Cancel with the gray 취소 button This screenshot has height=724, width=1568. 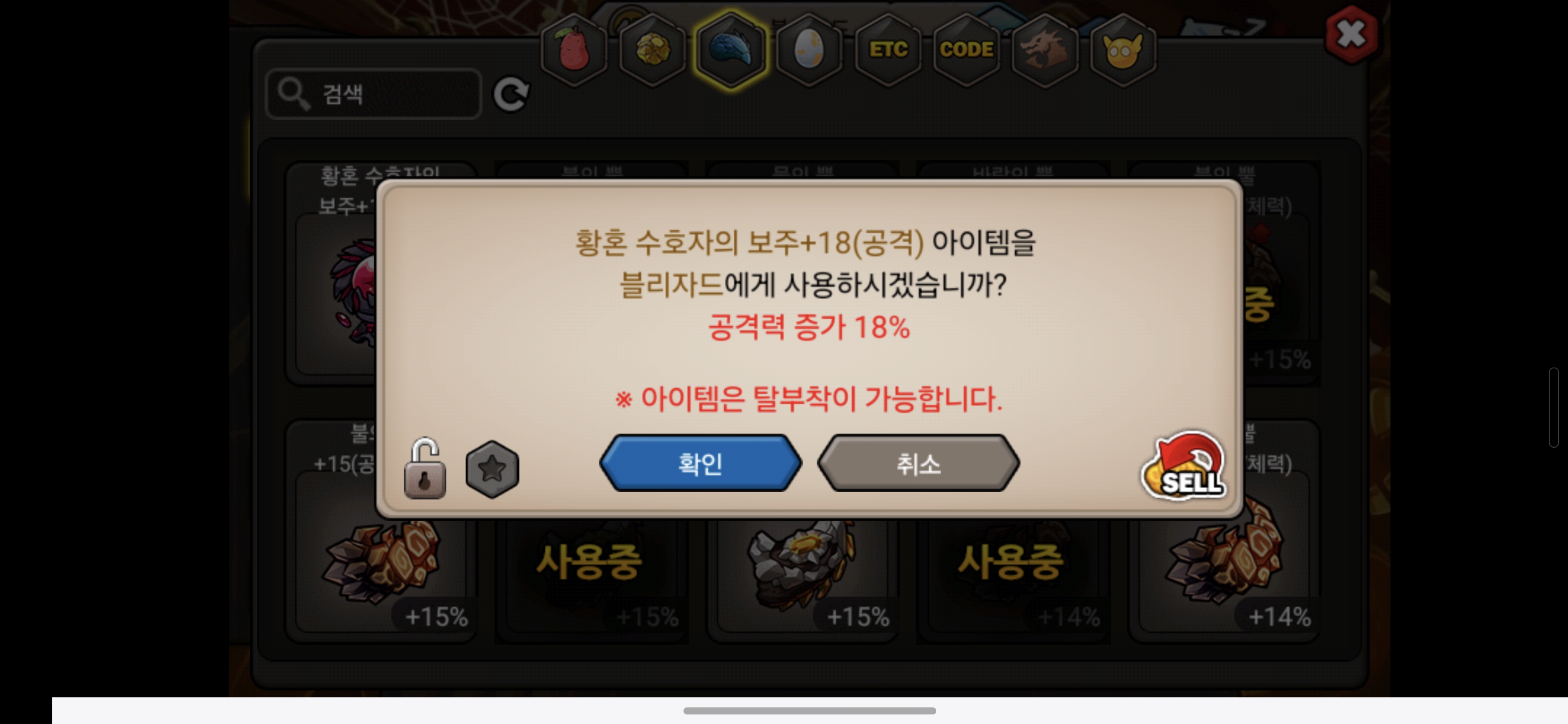pyautogui.click(x=918, y=464)
